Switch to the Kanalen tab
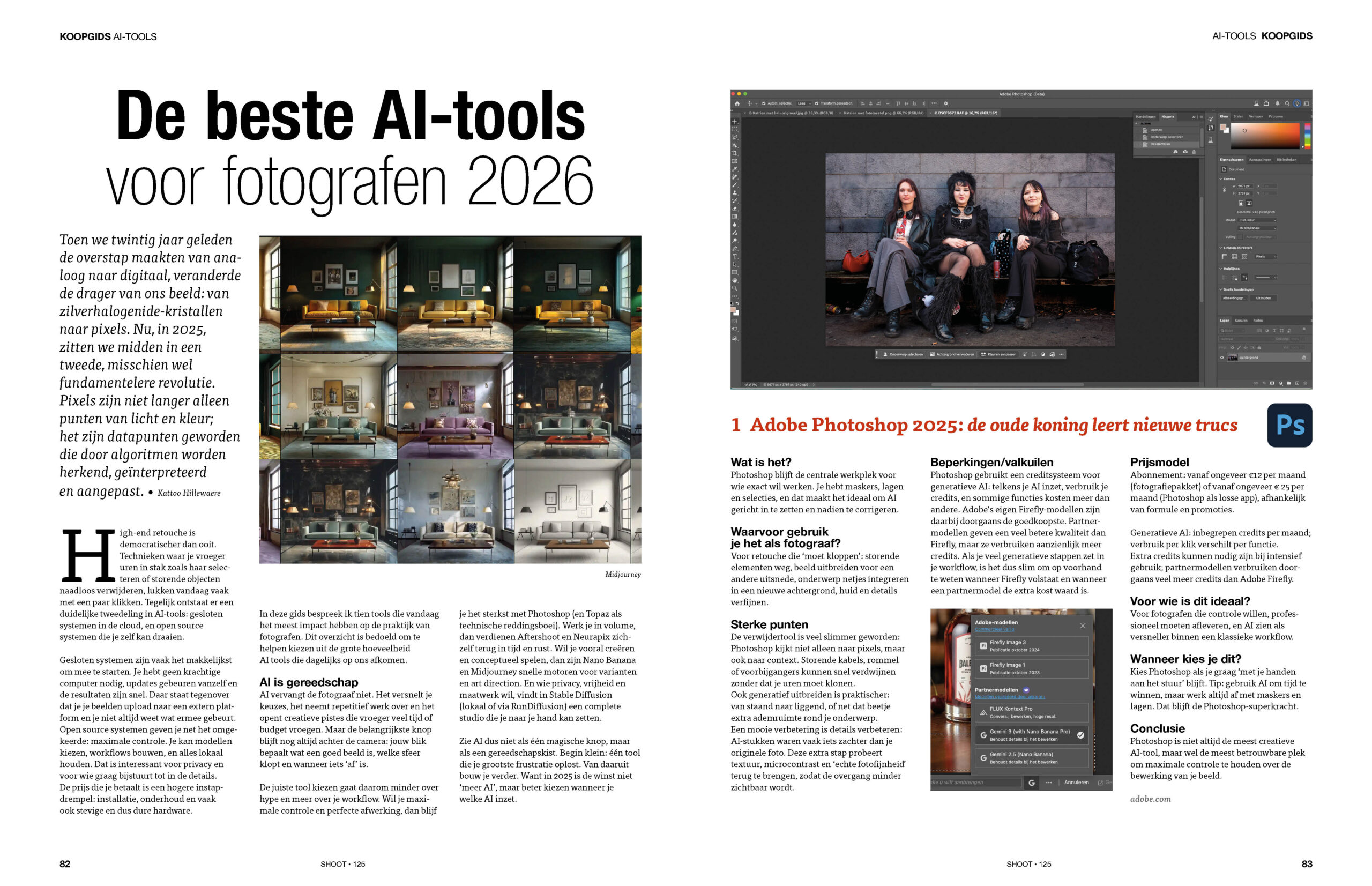The image size is (1372, 886). coord(1241,321)
